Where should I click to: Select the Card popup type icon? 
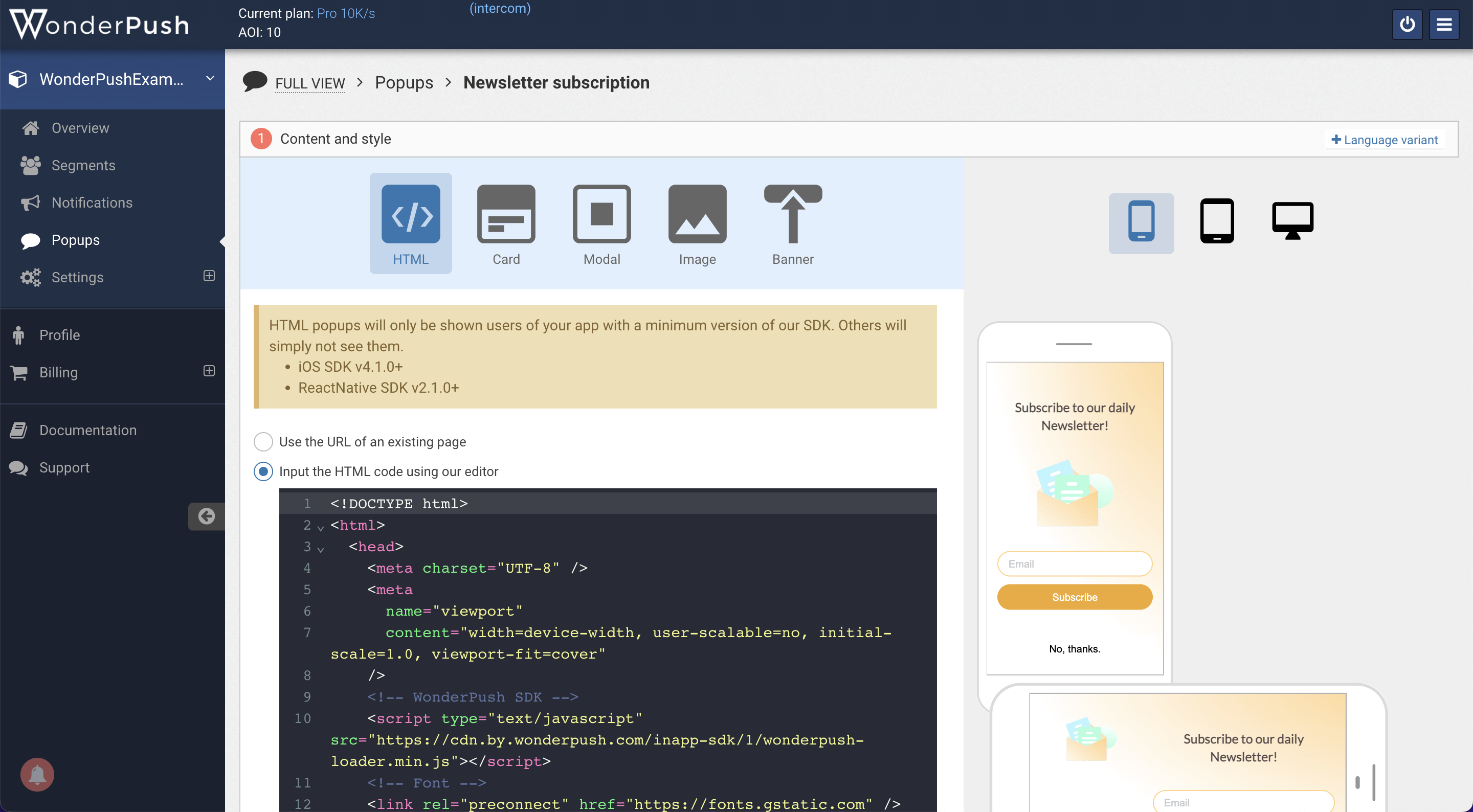[x=506, y=214]
